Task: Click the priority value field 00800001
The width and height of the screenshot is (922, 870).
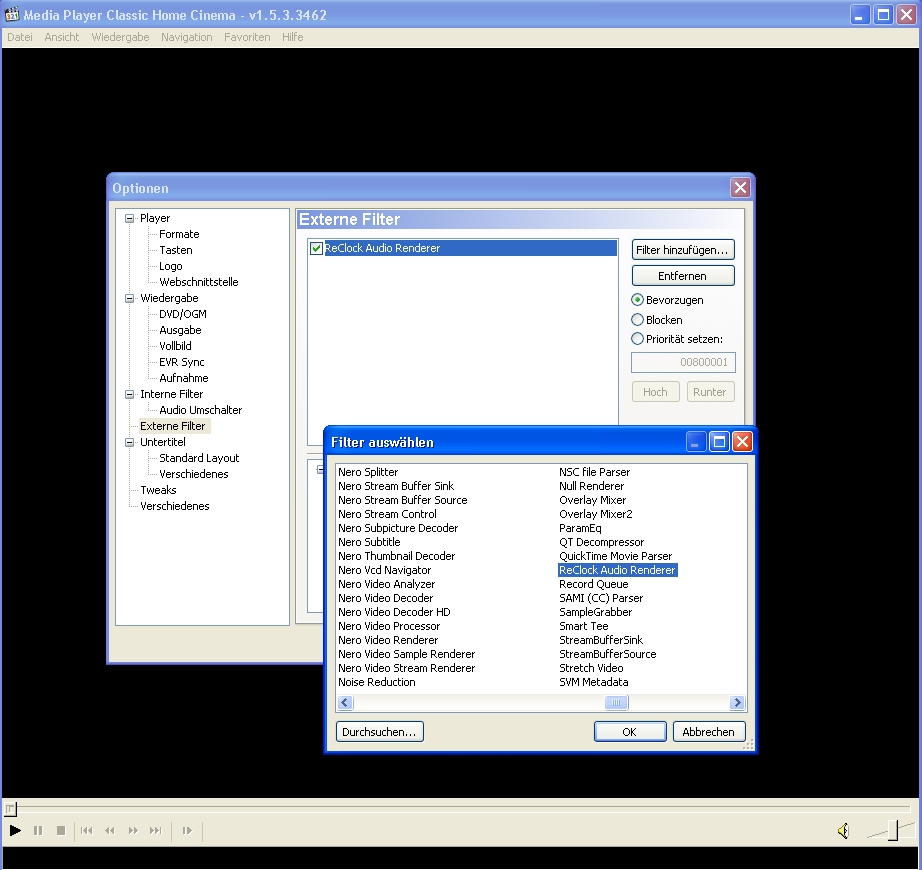Action: pyautogui.click(x=683, y=362)
